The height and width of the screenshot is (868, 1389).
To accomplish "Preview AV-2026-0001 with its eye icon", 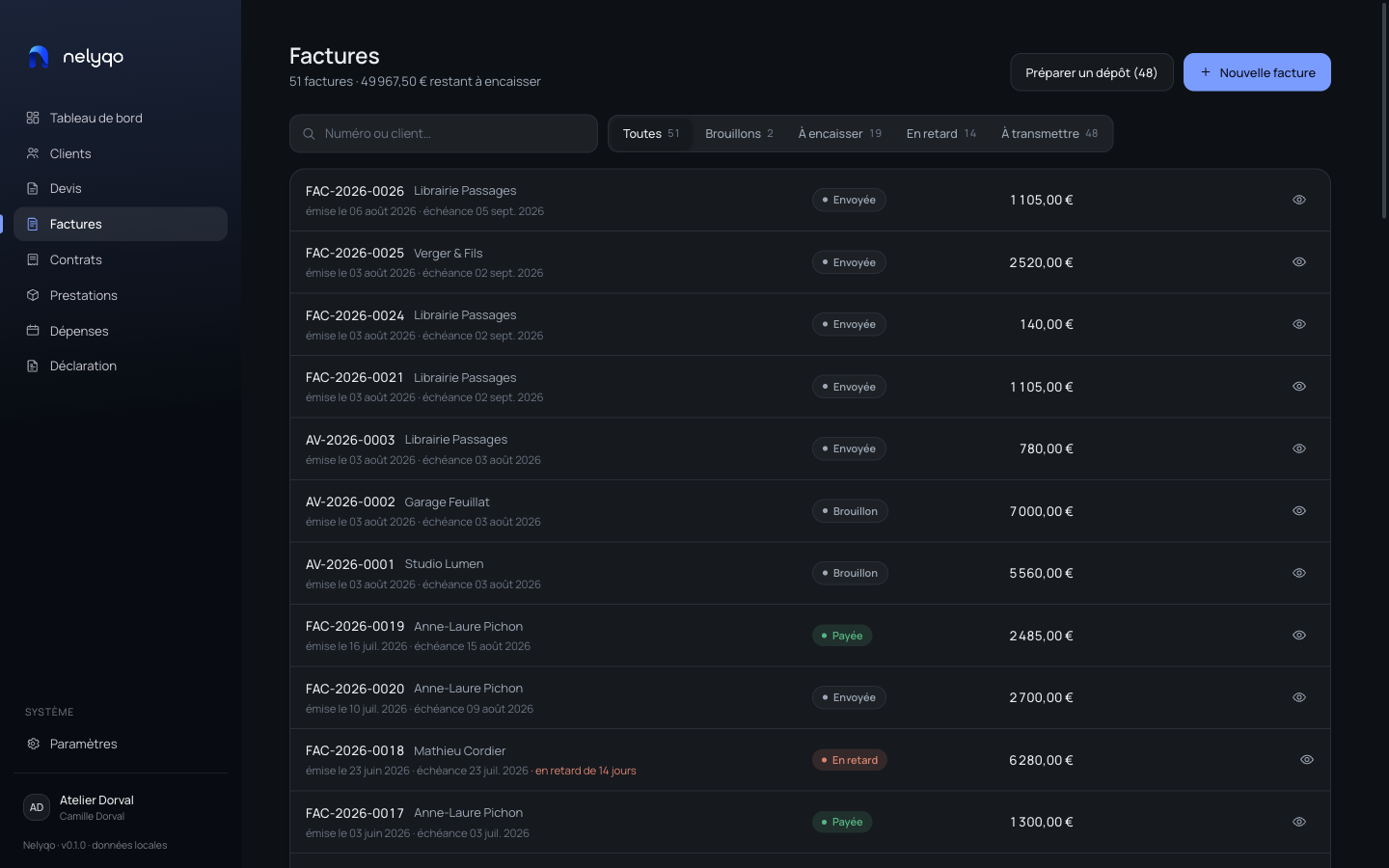I will tap(1299, 573).
